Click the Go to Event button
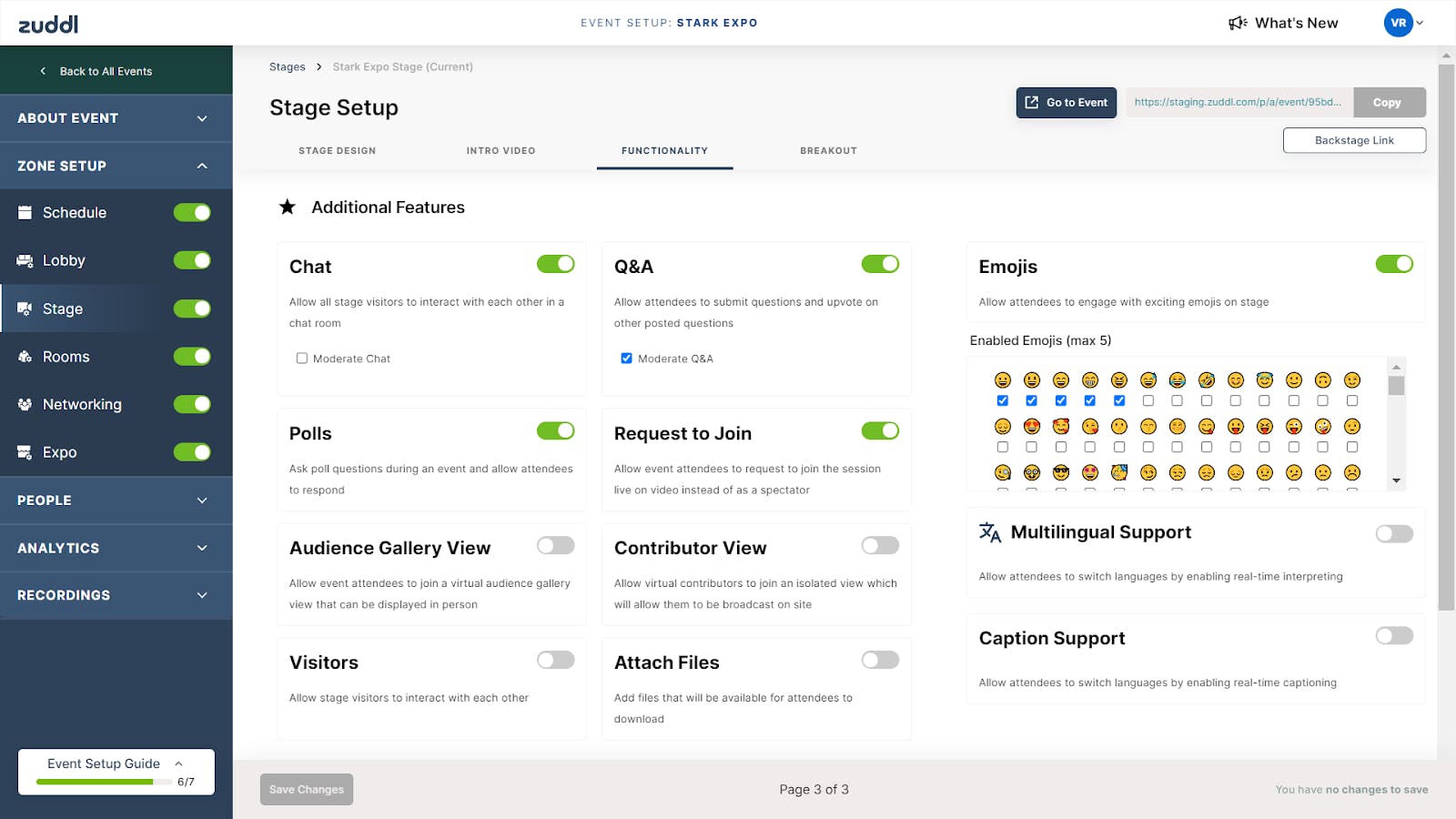1456x819 pixels. pos(1066,103)
